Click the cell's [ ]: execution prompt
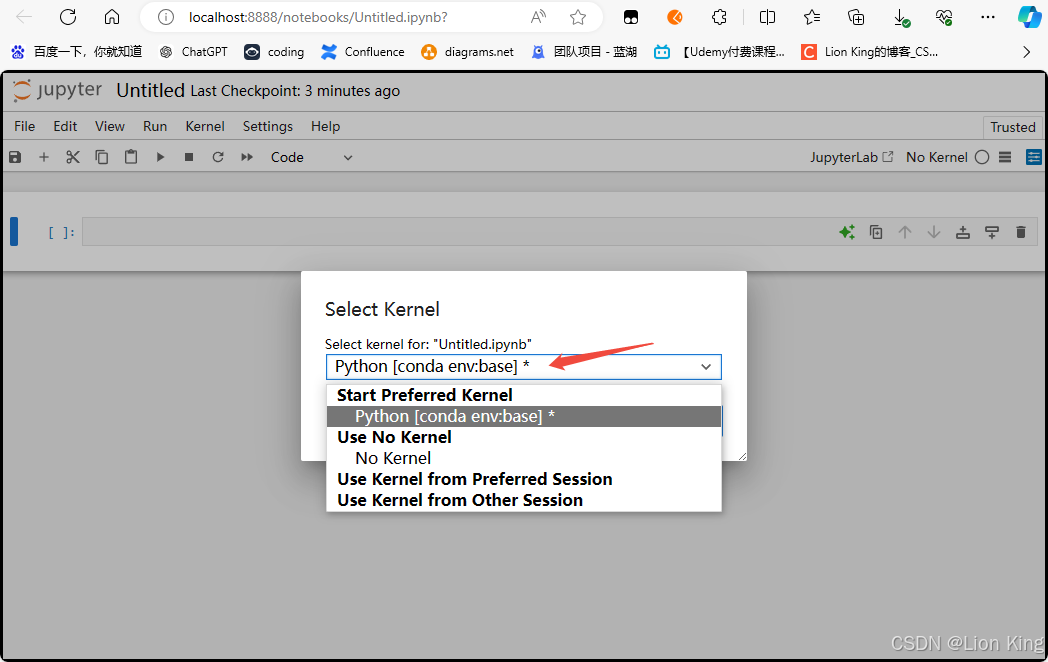The width and height of the screenshot is (1048, 662). pyautogui.click(x=61, y=233)
